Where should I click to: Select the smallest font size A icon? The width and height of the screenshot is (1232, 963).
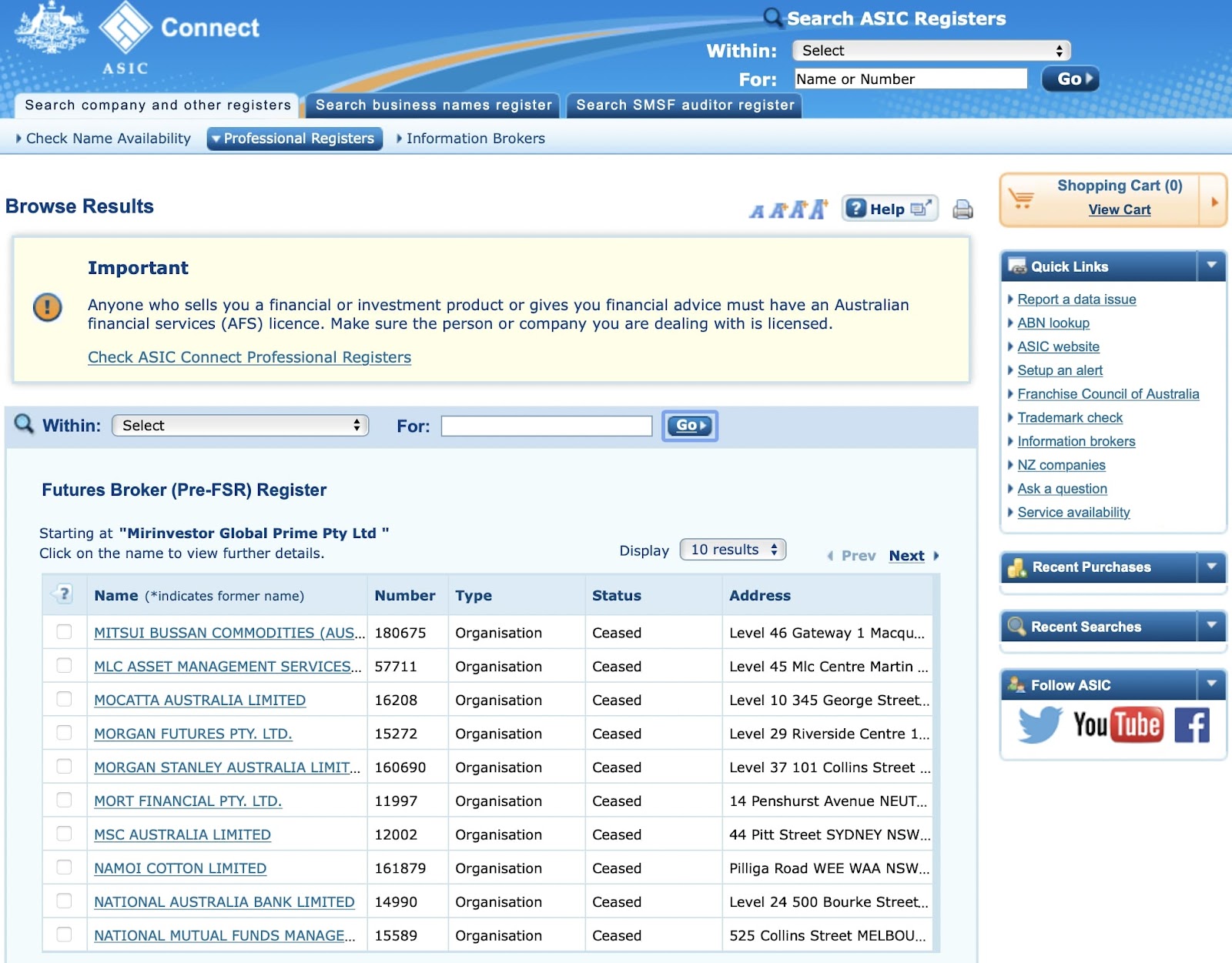(x=757, y=211)
